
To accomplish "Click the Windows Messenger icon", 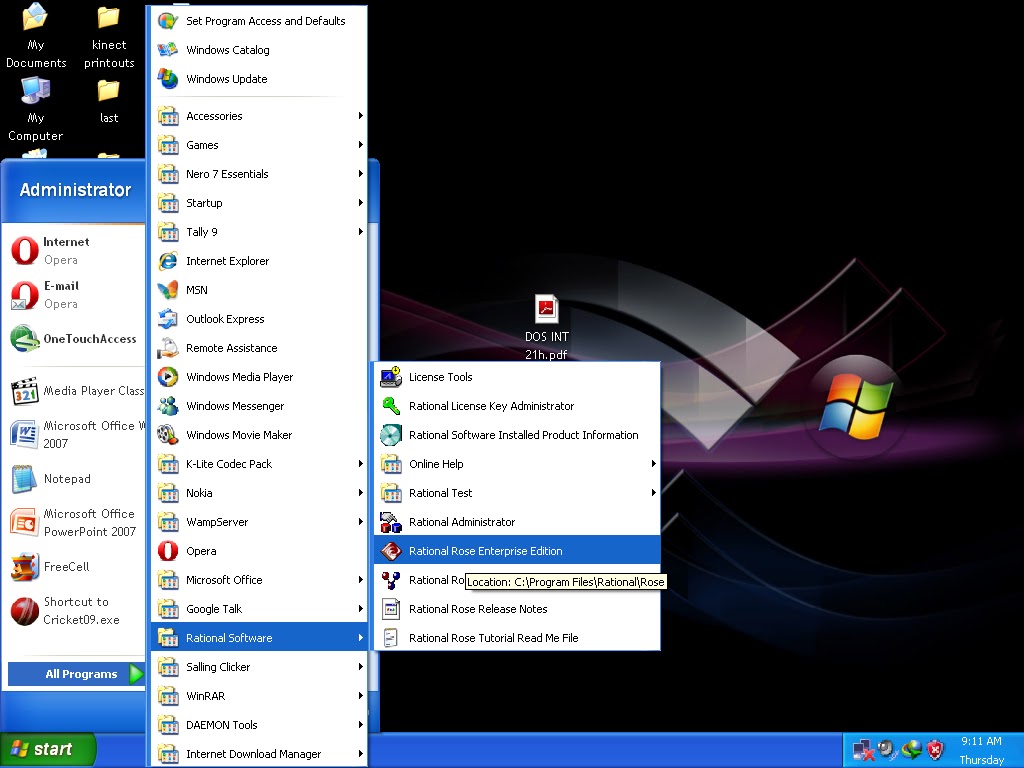I will tap(168, 406).
